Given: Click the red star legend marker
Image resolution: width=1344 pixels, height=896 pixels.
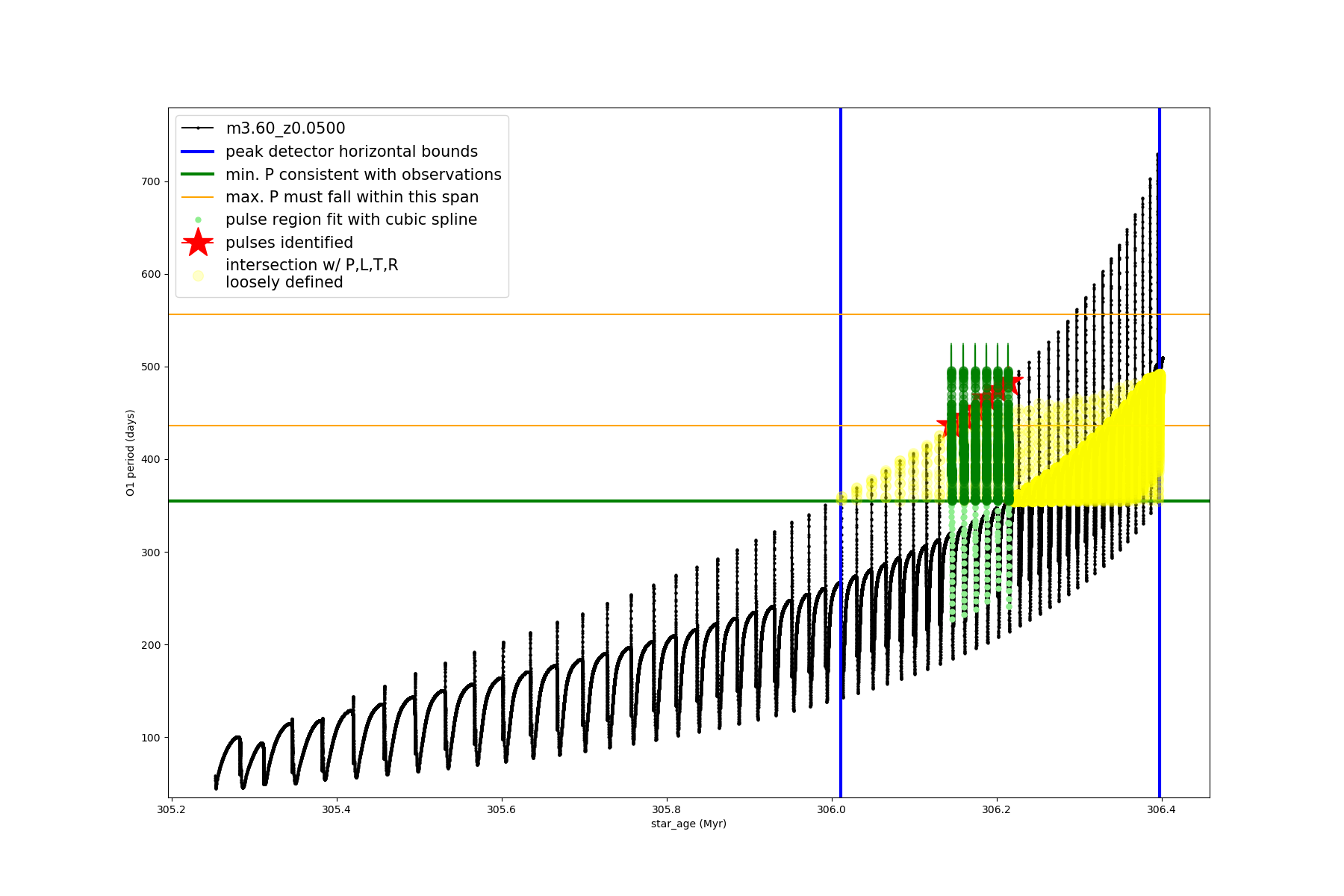Looking at the screenshot, I should pos(198,243).
